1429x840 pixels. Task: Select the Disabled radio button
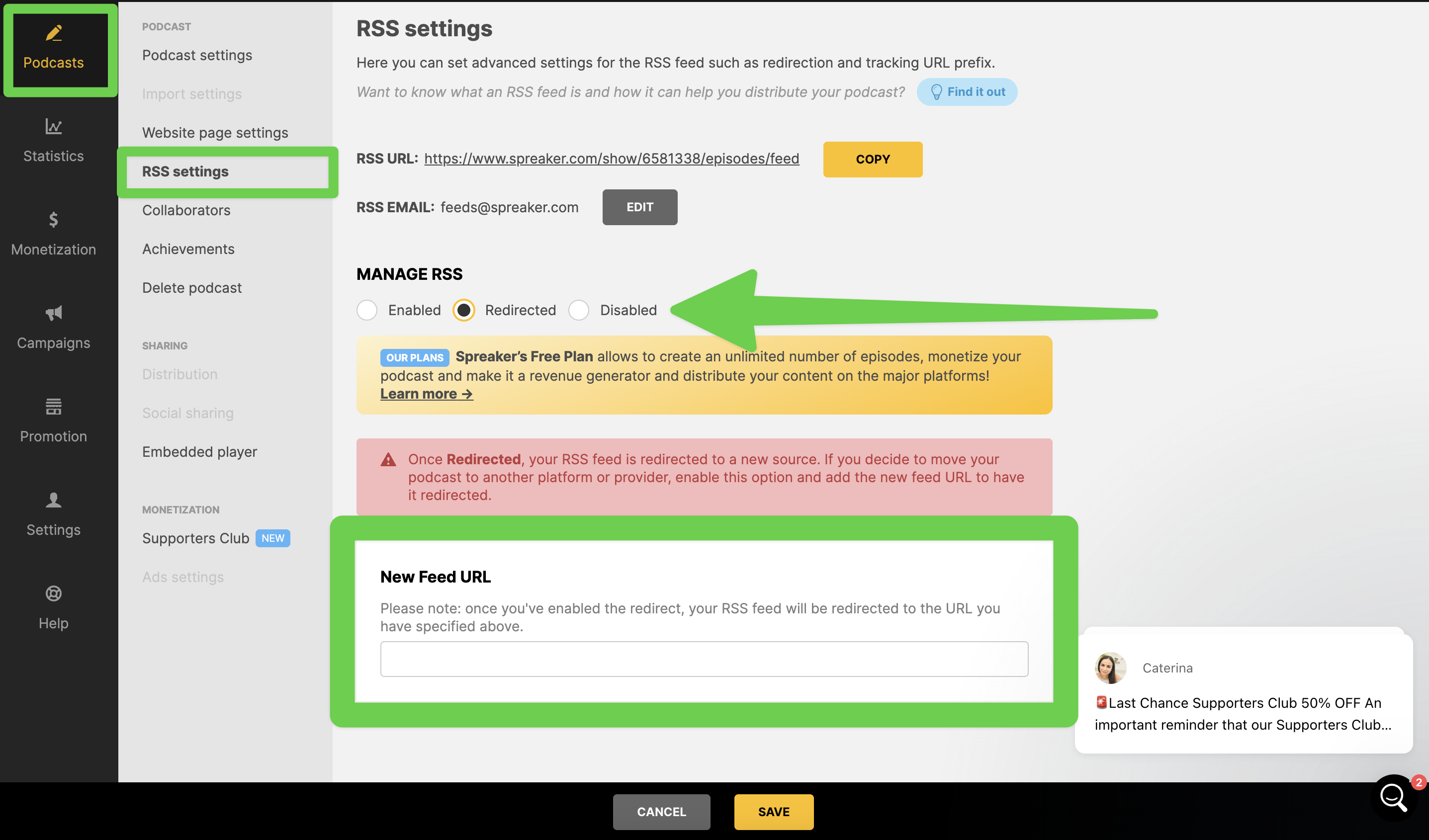point(578,310)
